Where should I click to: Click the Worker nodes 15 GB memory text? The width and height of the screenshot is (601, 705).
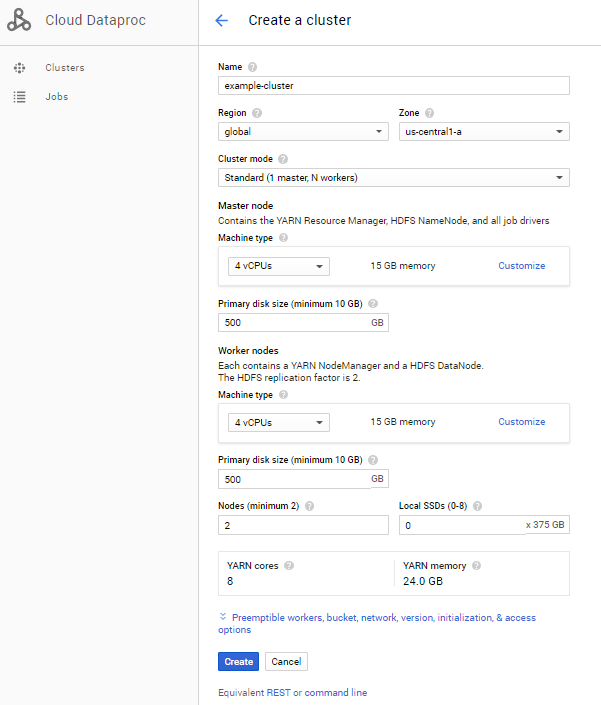pyautogui.click(x=403, y=422)
